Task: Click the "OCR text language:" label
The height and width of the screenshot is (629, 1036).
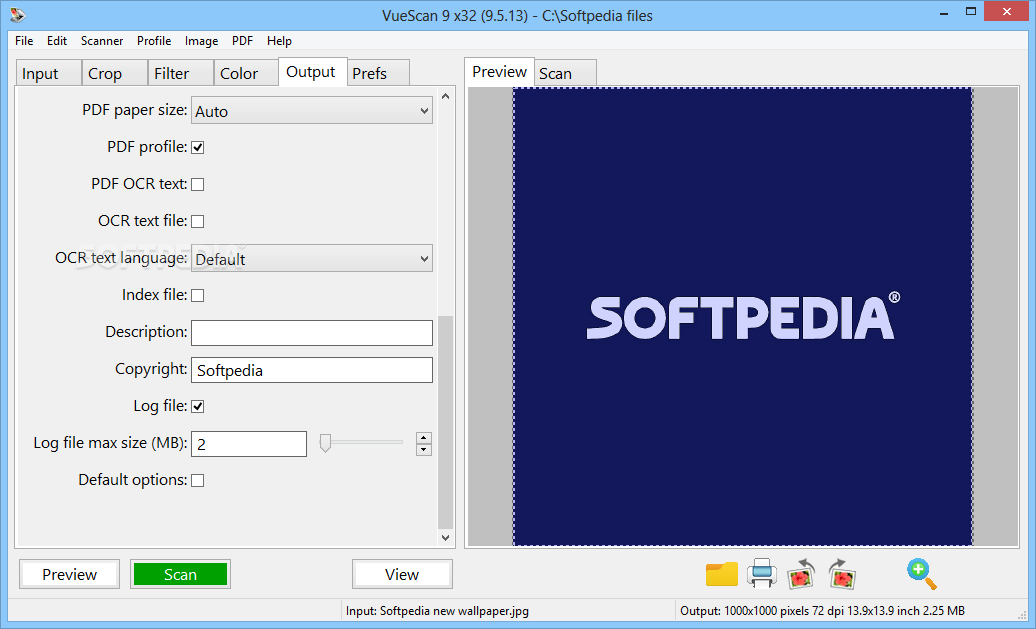Action: point(122,258)
